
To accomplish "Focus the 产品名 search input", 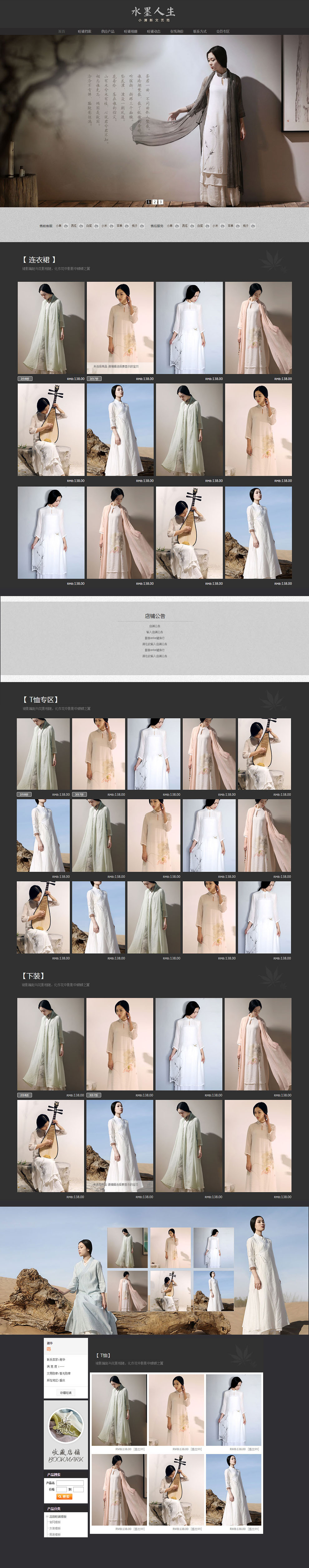I will [x=71, y=1483].
